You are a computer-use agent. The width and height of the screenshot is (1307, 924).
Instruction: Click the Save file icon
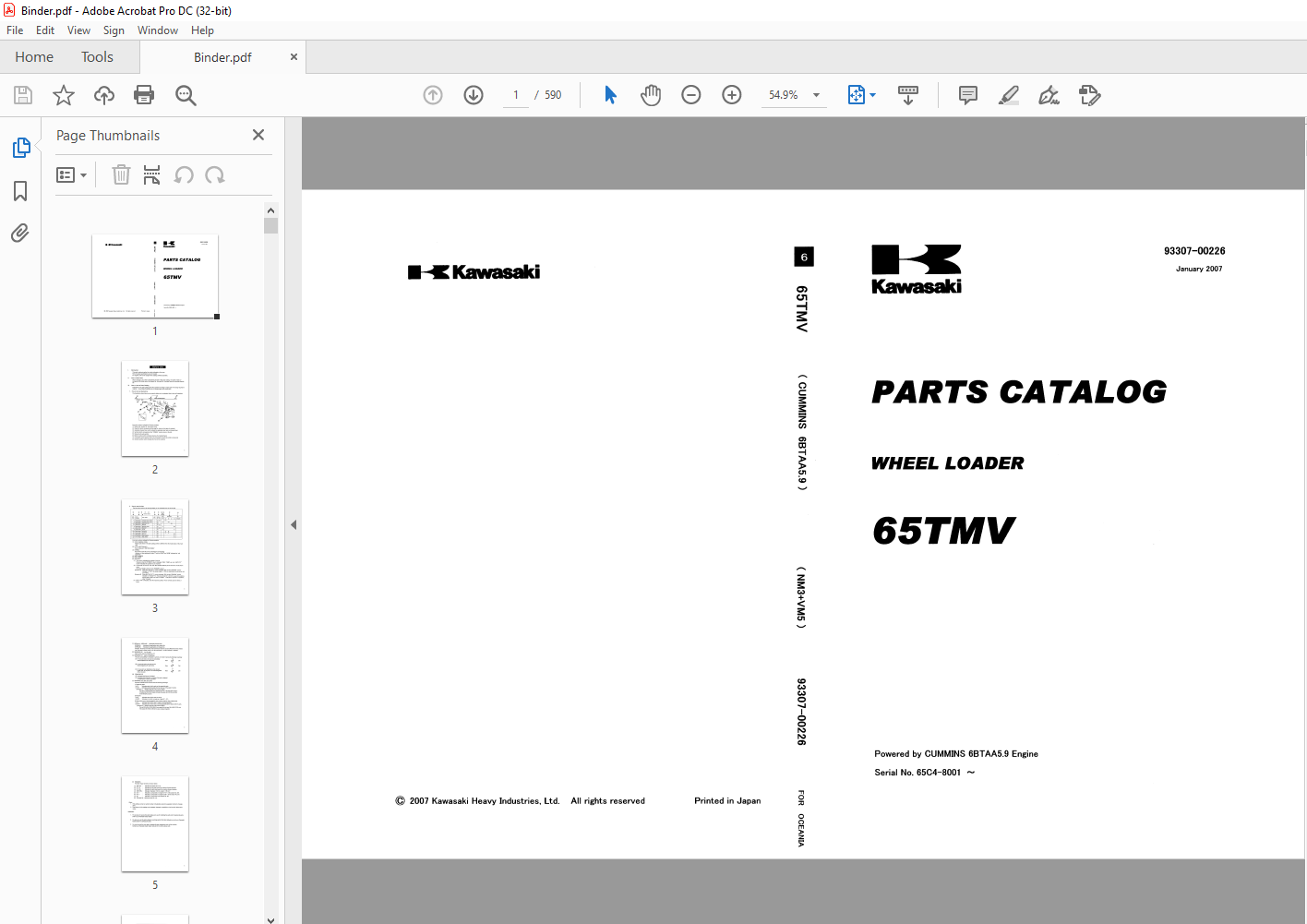tap(23, 95)
